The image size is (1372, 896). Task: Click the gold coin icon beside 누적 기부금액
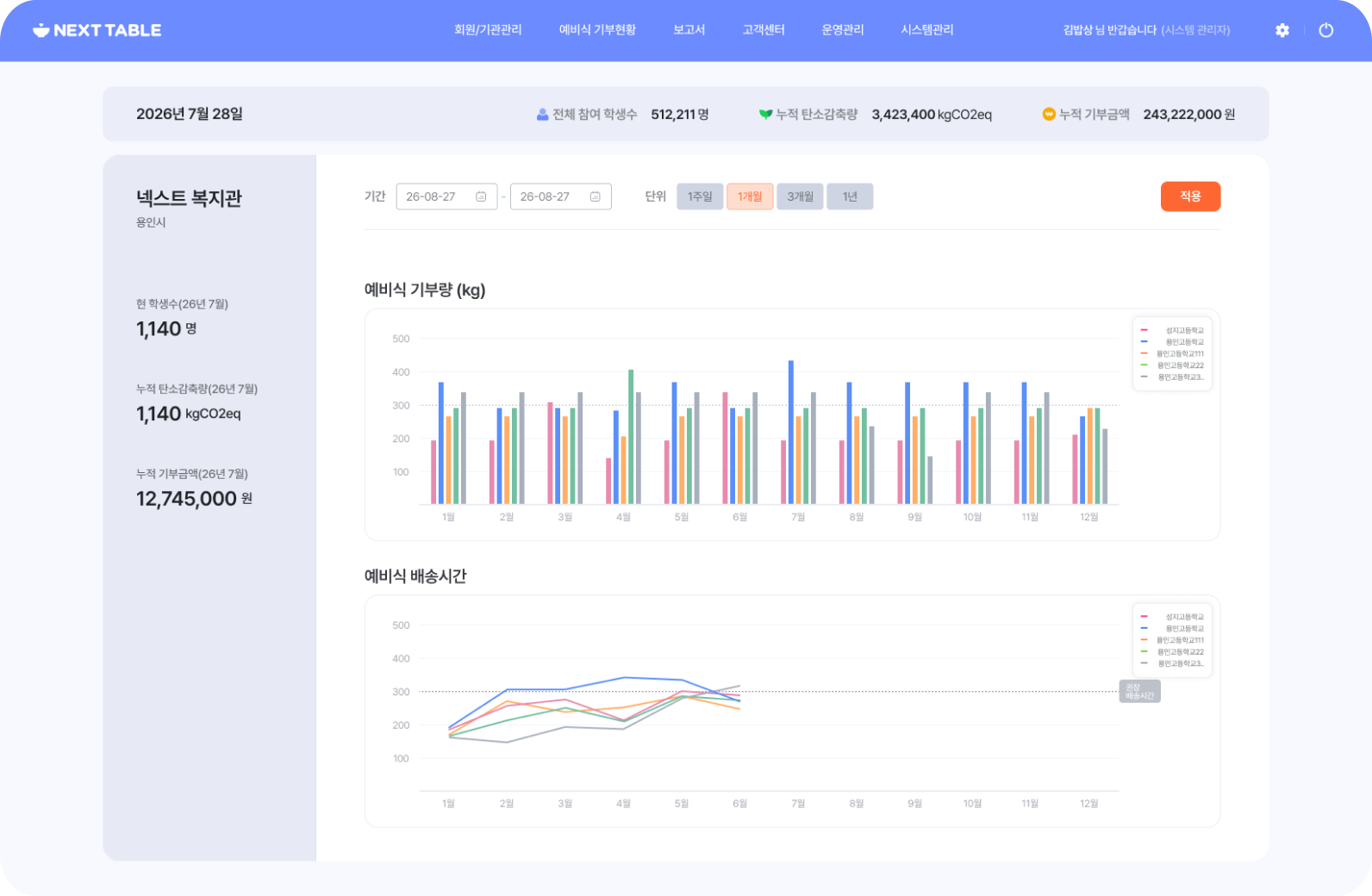pyautogui.click(x=1049, y=114)
